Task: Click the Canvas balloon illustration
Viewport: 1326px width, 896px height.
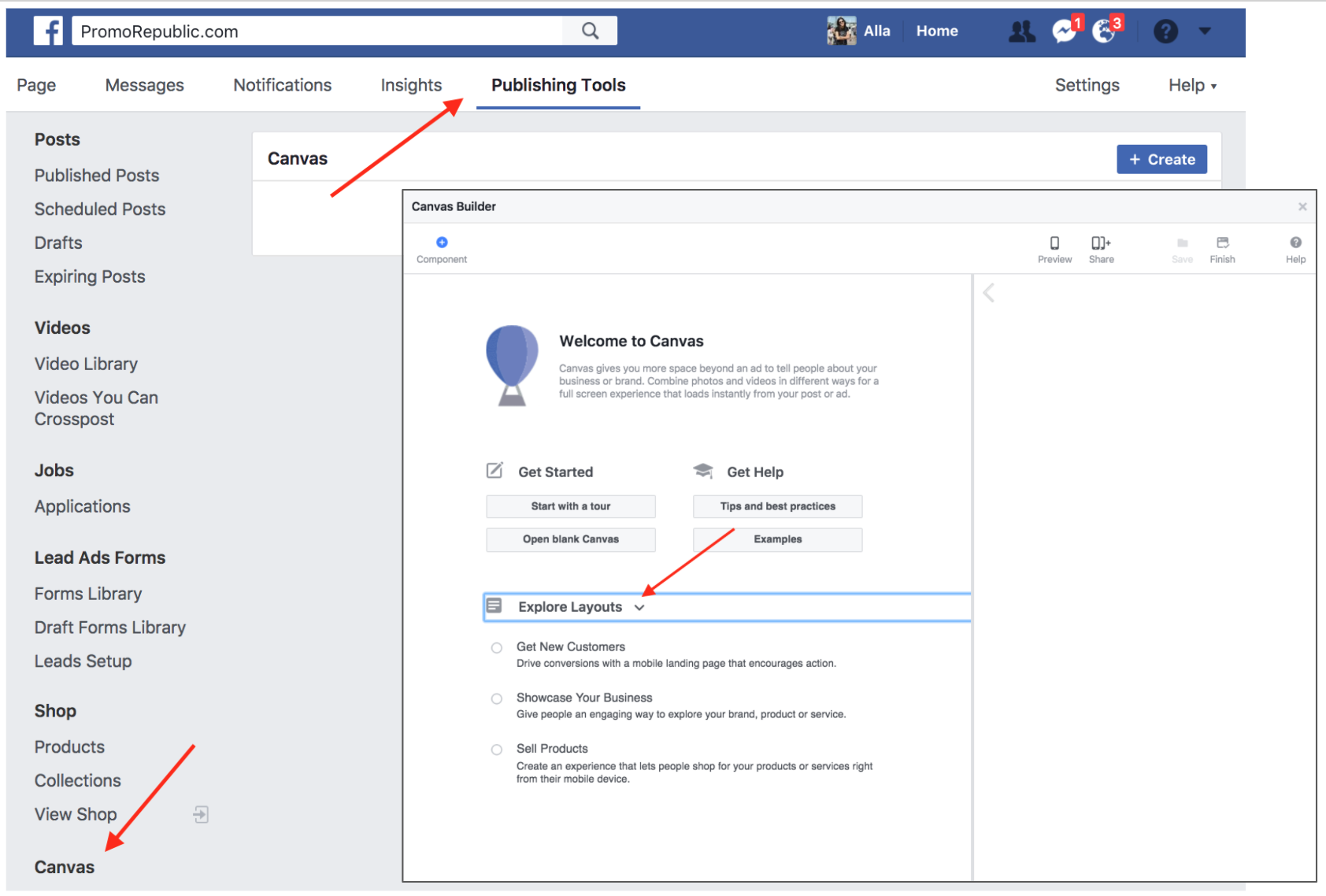Action: pos(512,365)
